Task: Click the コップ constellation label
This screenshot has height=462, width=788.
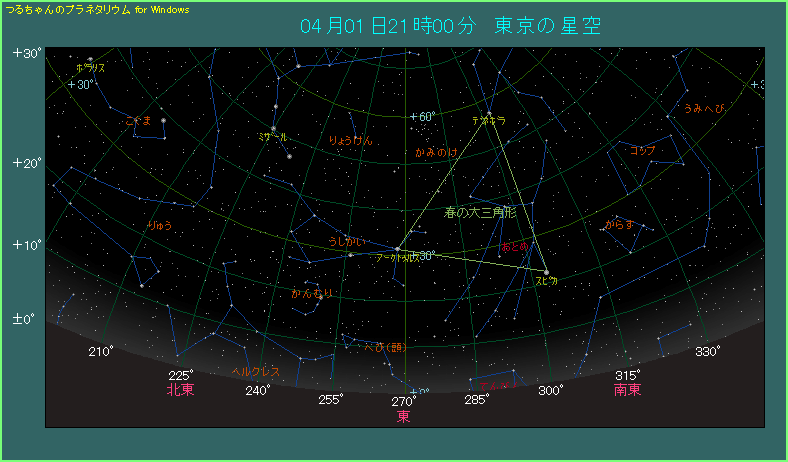Action: pyautogui.click(x=643, y=150)
